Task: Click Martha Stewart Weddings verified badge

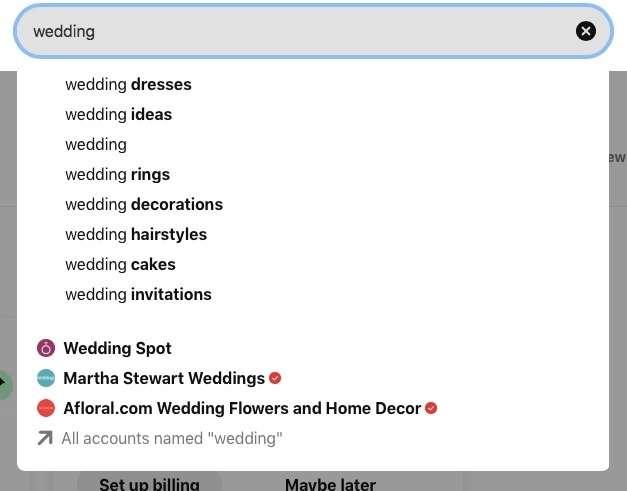Action: point(276,378)
